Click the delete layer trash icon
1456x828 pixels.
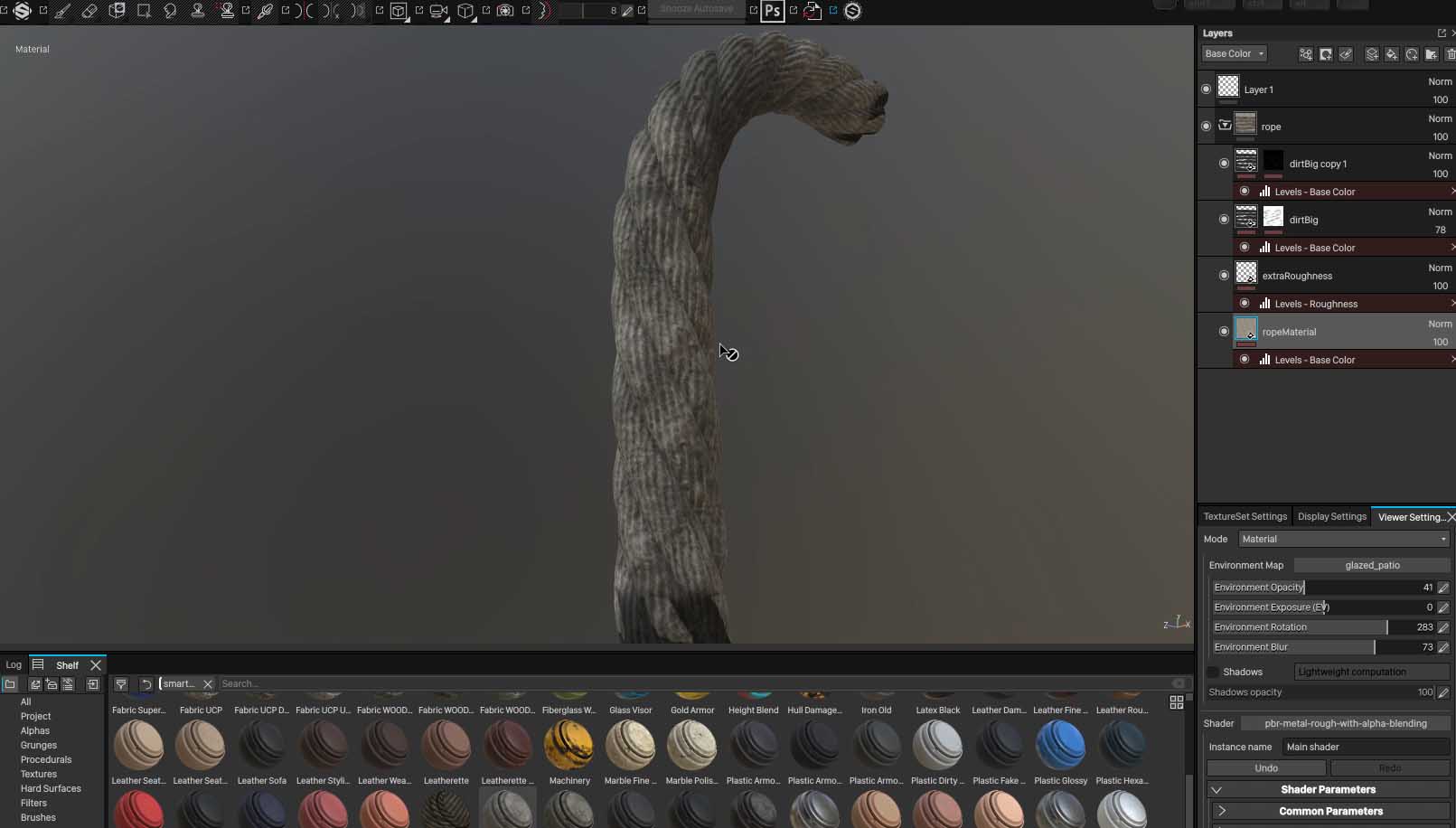[1451, 54]
